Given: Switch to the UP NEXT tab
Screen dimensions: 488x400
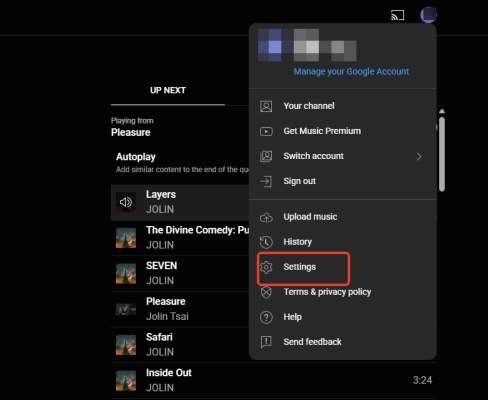Looking at the screenshot, I should pyautogui.click(x=168, y=90).
